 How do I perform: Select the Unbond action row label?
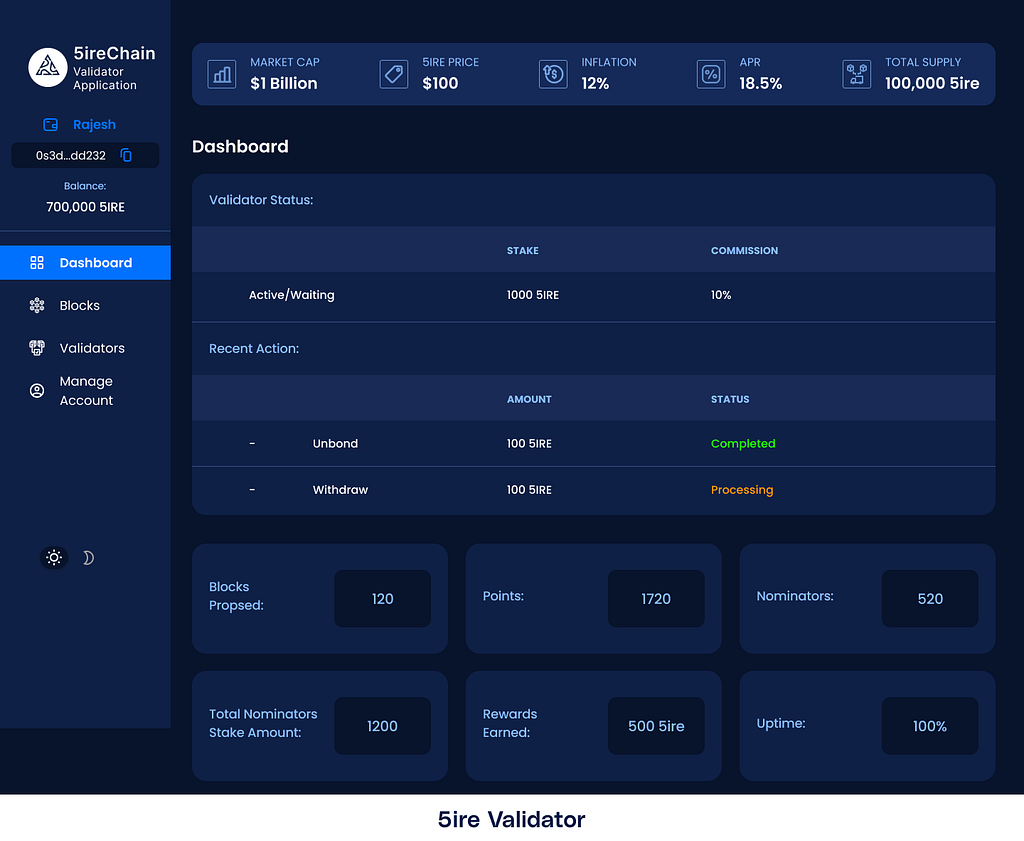[x=335, y=443]
